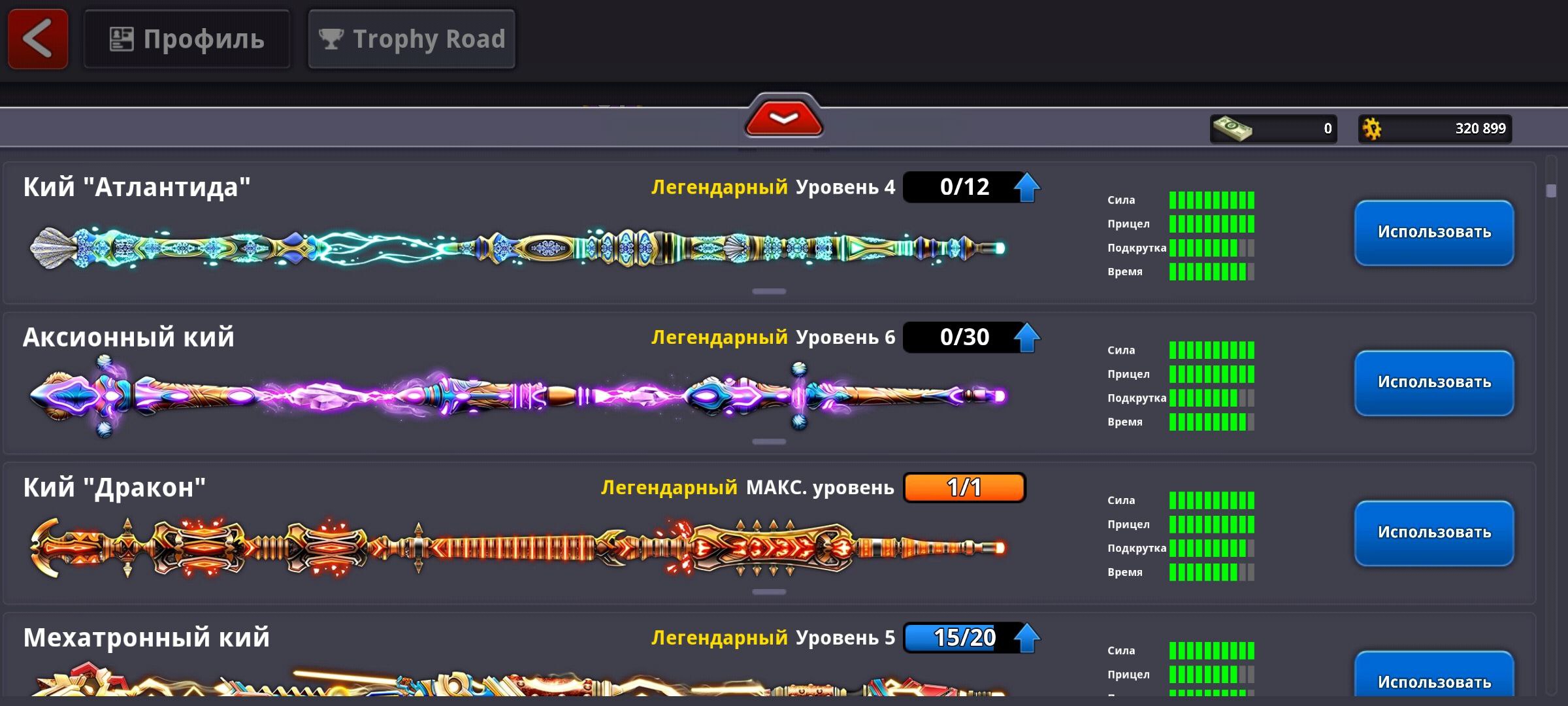
Task: Tap the drag handle under Атлантида cue
Action: [769, 292]
